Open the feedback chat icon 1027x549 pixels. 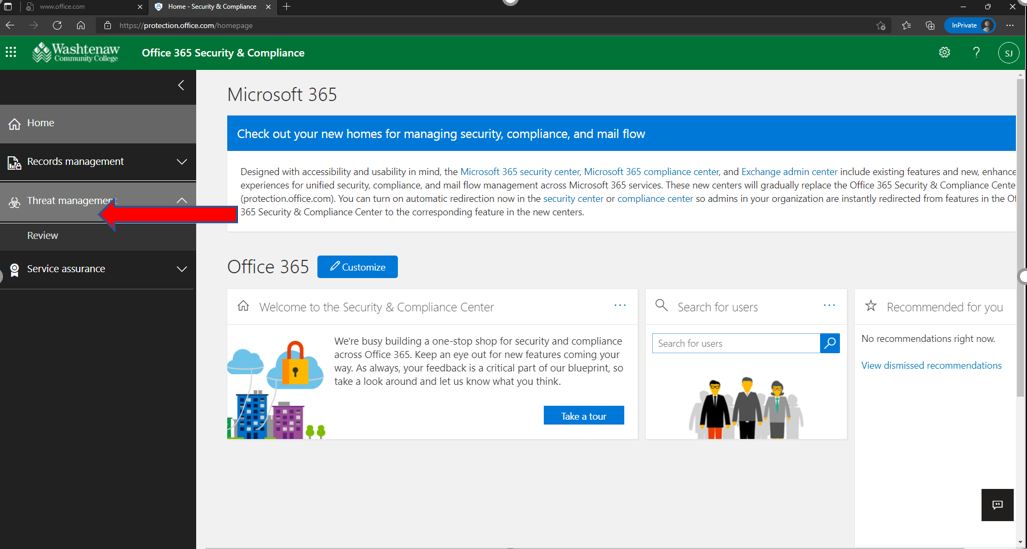998,504
